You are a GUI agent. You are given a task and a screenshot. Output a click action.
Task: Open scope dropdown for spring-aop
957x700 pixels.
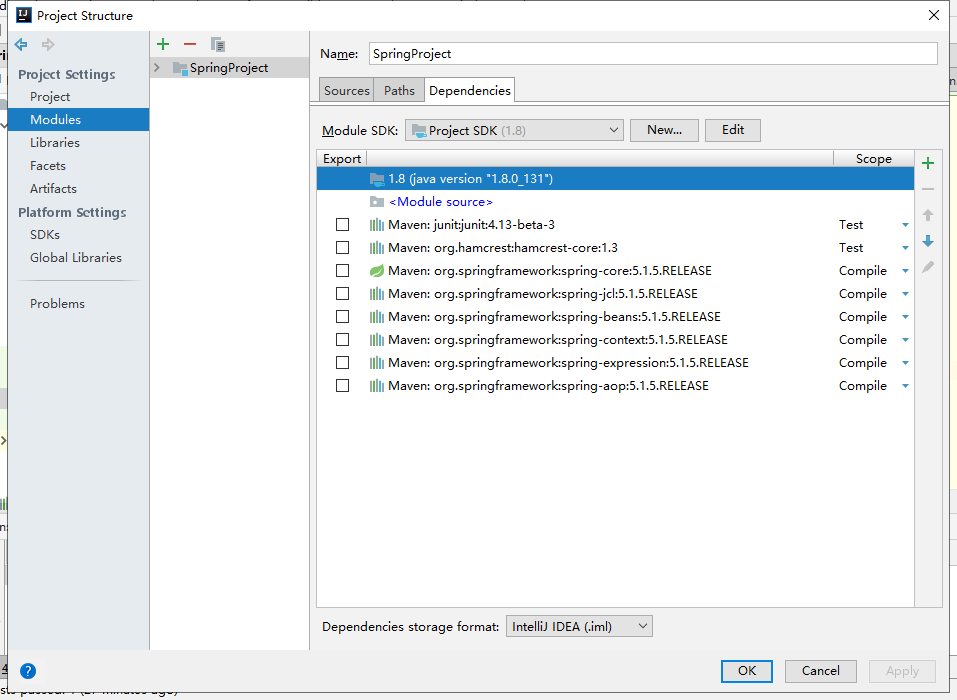coord(905,386)
